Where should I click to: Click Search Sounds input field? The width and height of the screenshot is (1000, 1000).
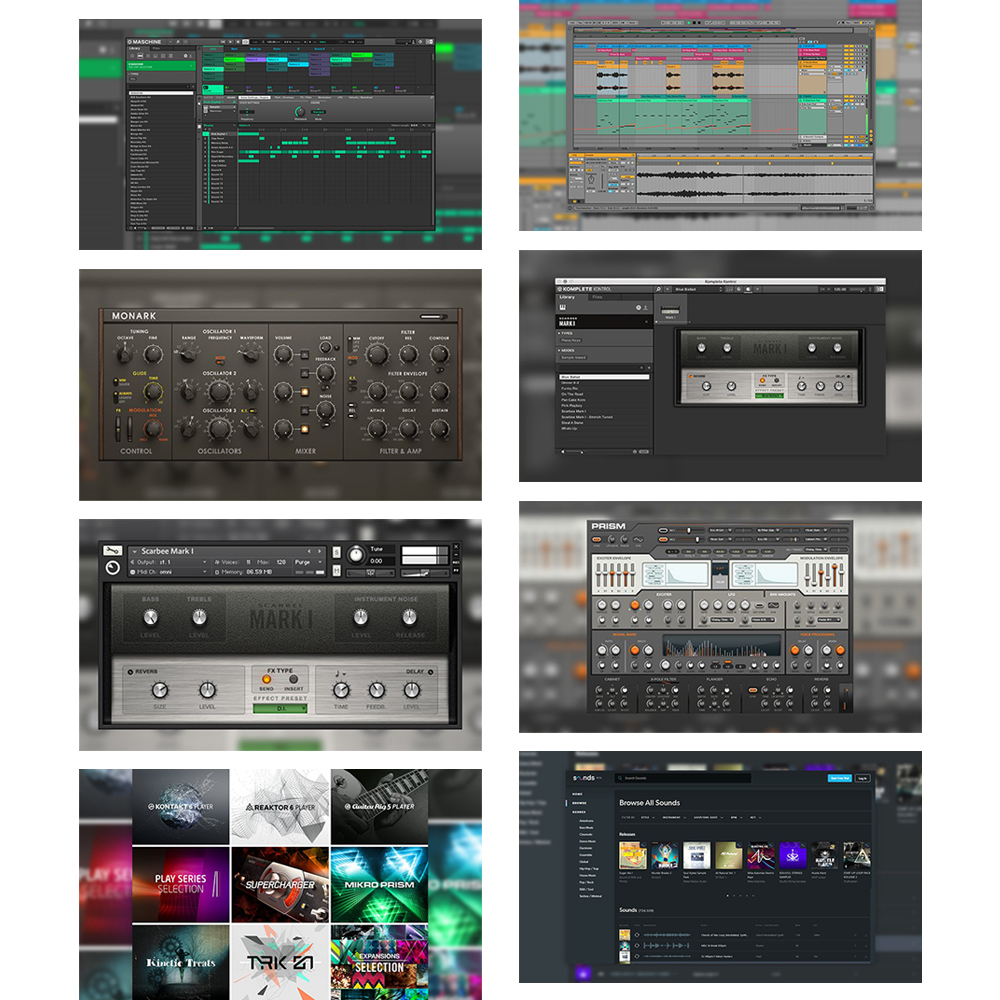[682, 778]
